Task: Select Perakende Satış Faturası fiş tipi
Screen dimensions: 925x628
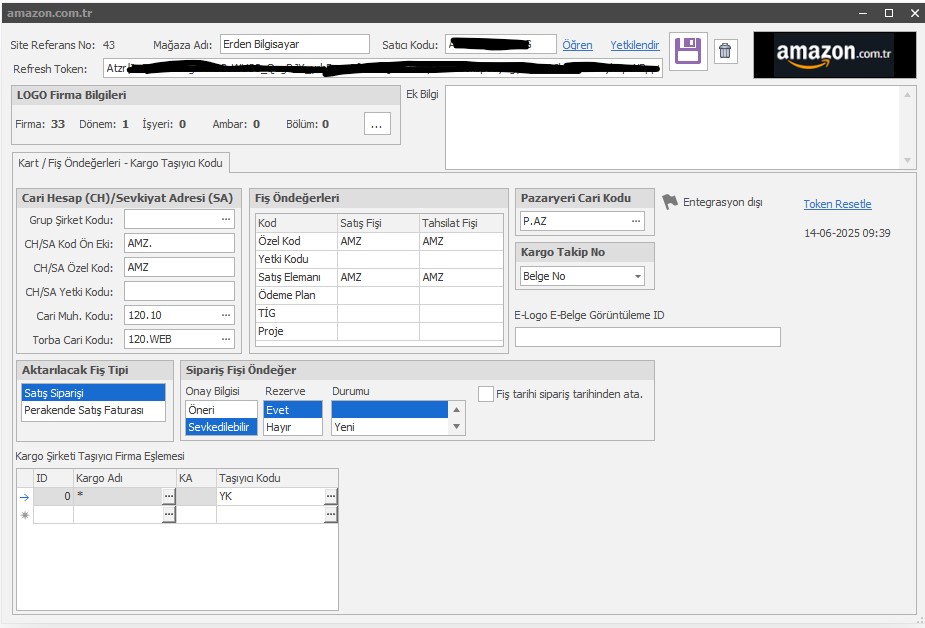Action: [92, 410]
